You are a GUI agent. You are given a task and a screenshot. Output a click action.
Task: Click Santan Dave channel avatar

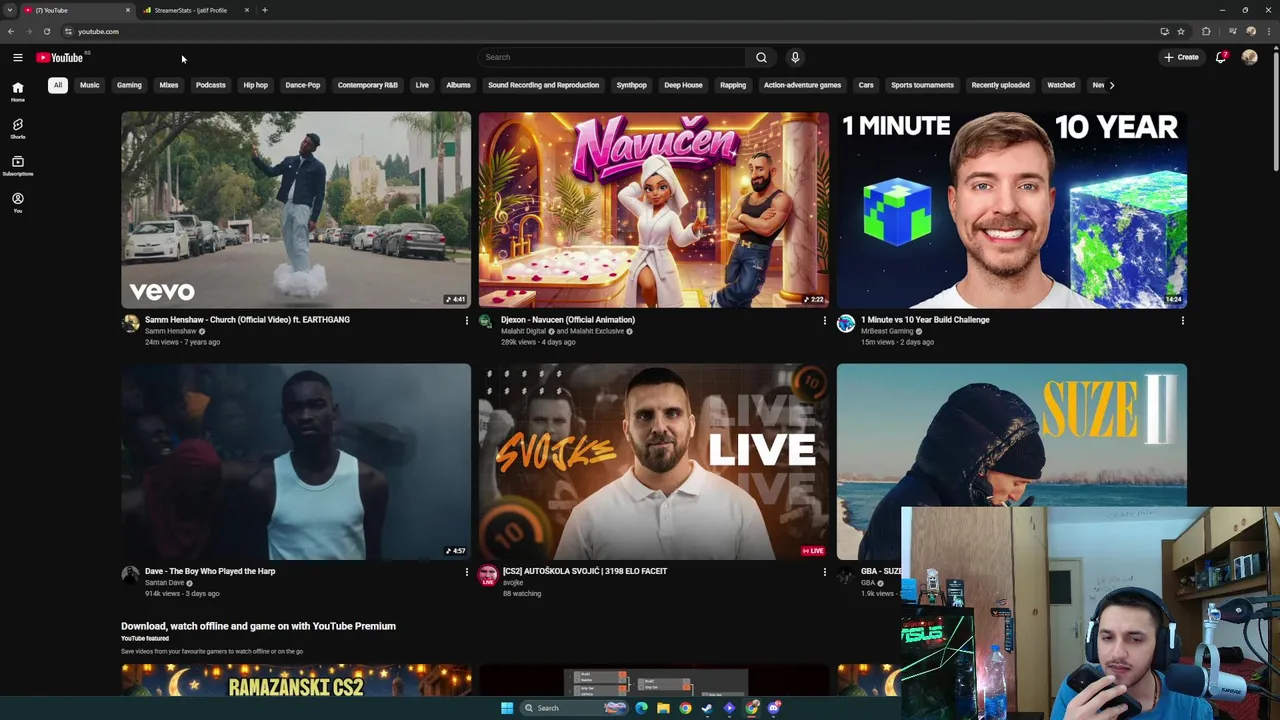(x=130, y=574)
